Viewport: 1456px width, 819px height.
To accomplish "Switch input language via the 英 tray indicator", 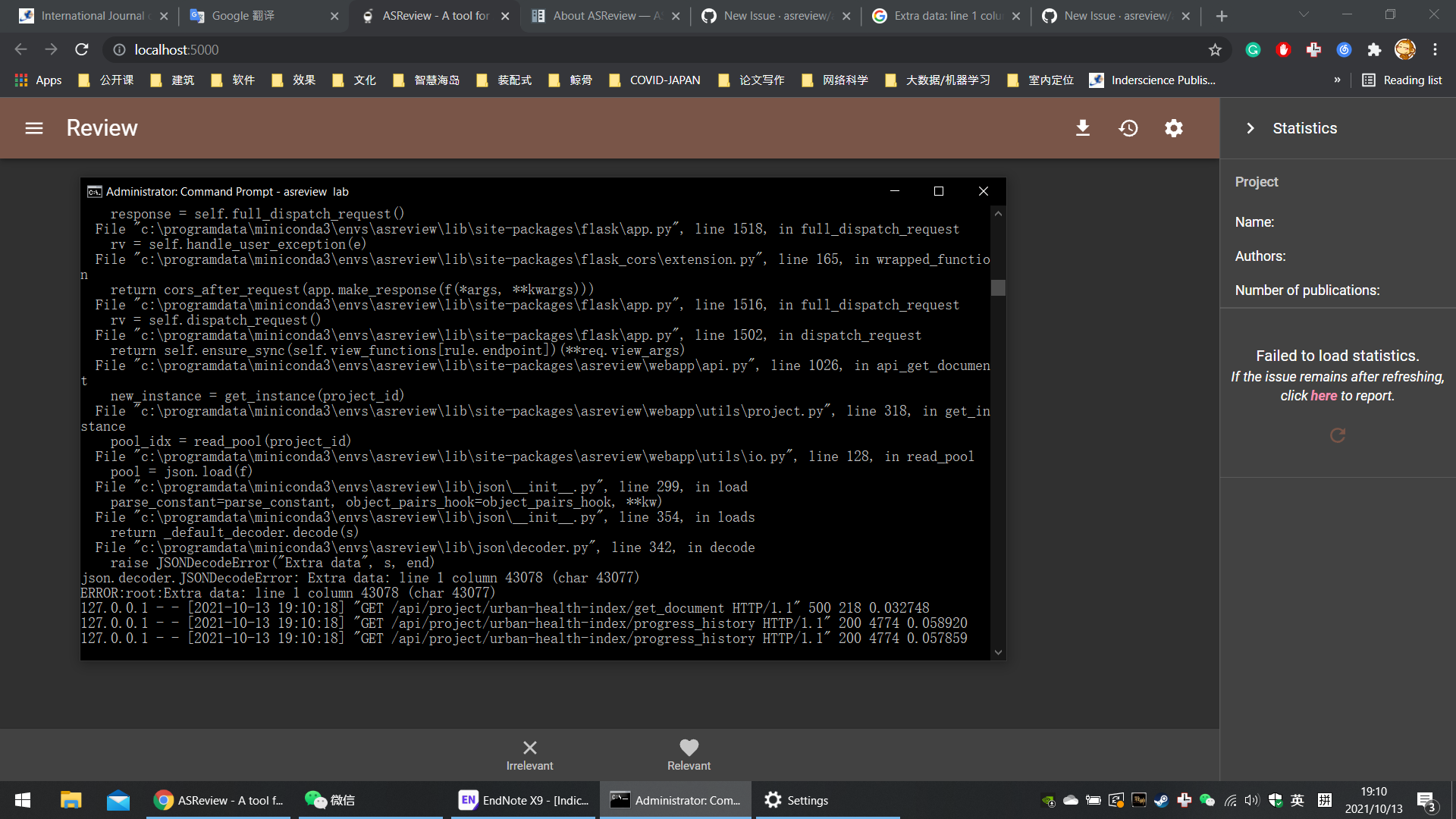I will [x=1297, y=800].
